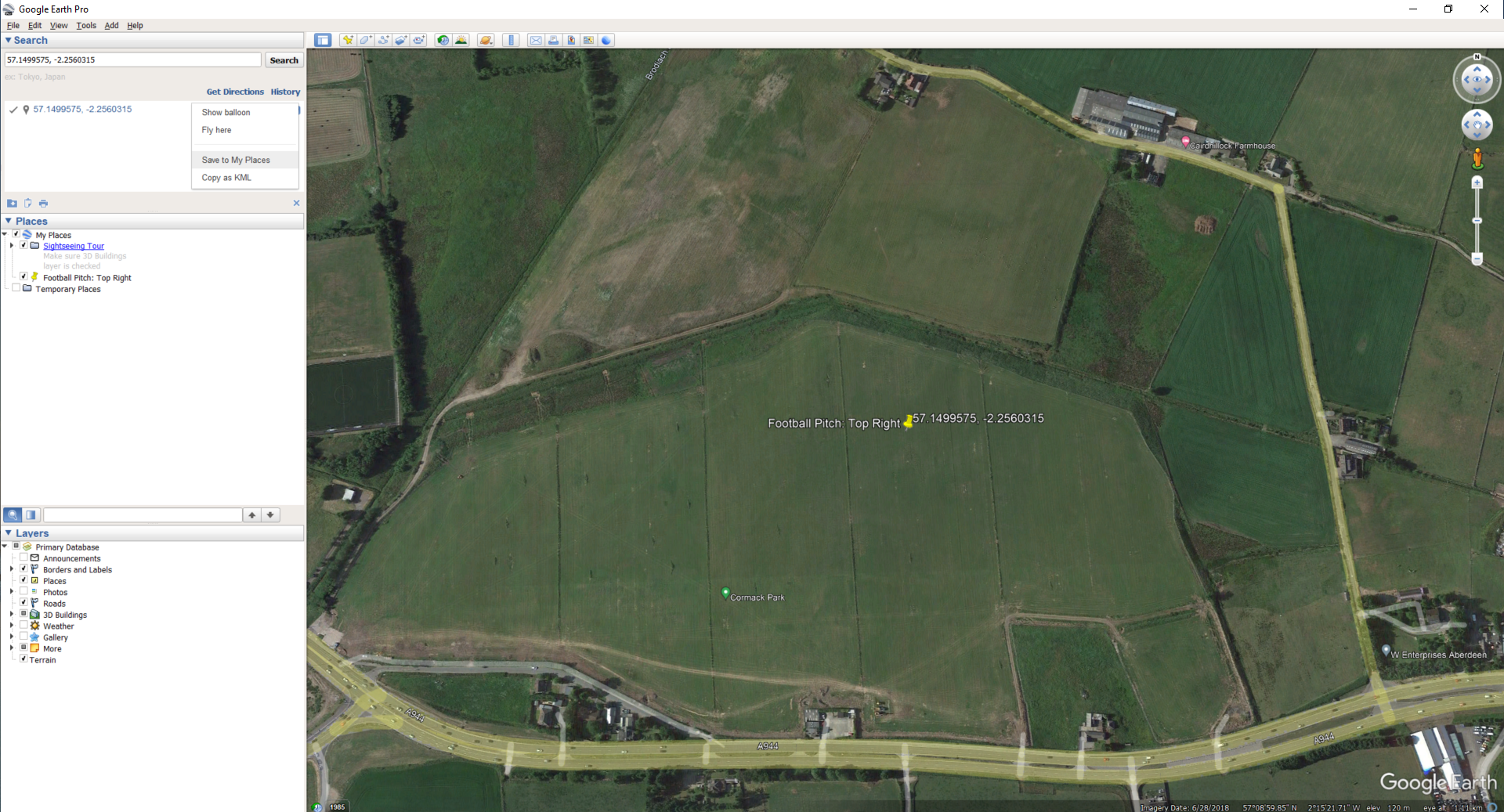
Task: Expand the Borders and Labels layer
Action: (x=12, y=569)
